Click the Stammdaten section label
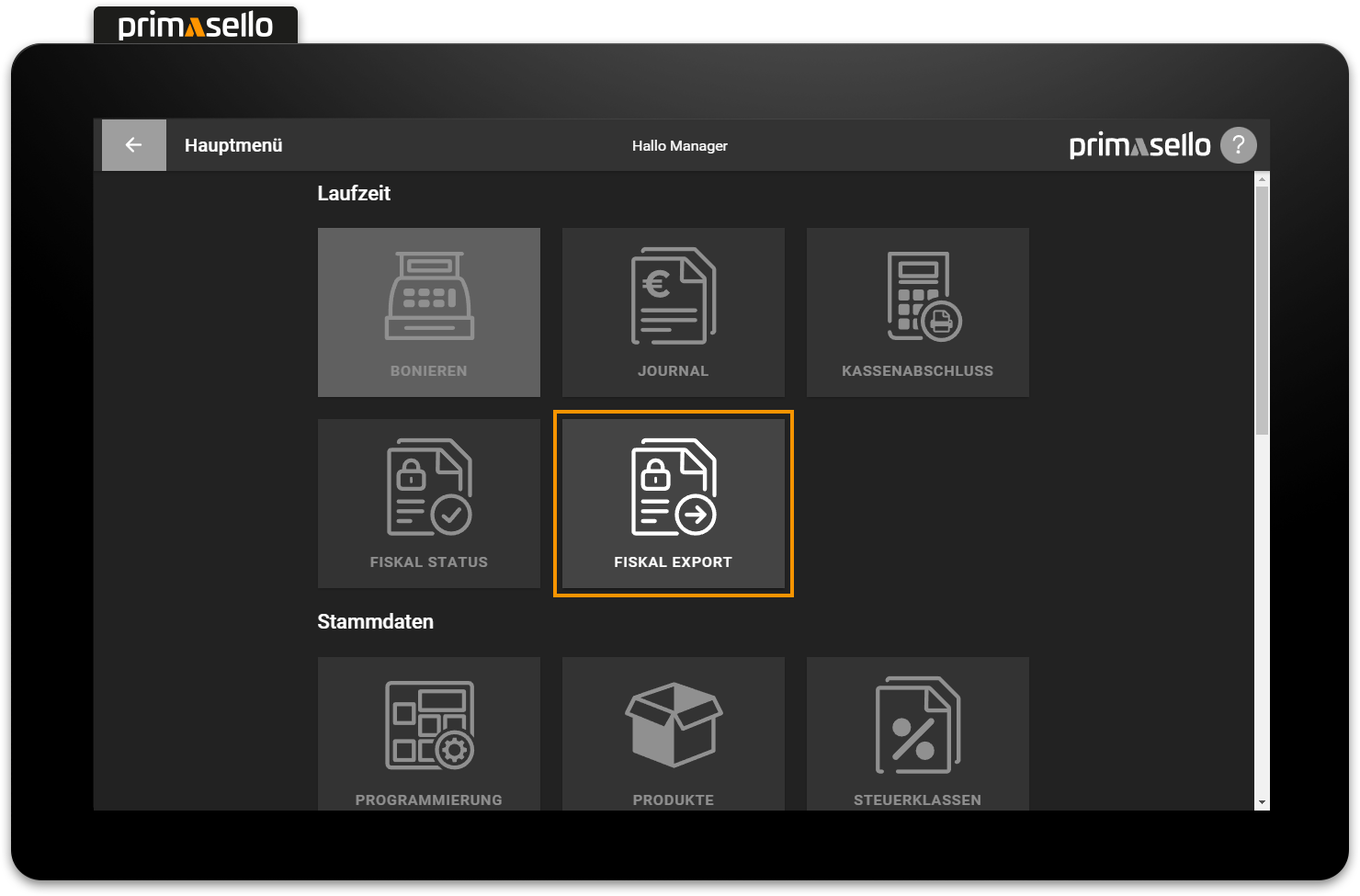The width and height of the screenshot is (1360, 896). (376, 621)
